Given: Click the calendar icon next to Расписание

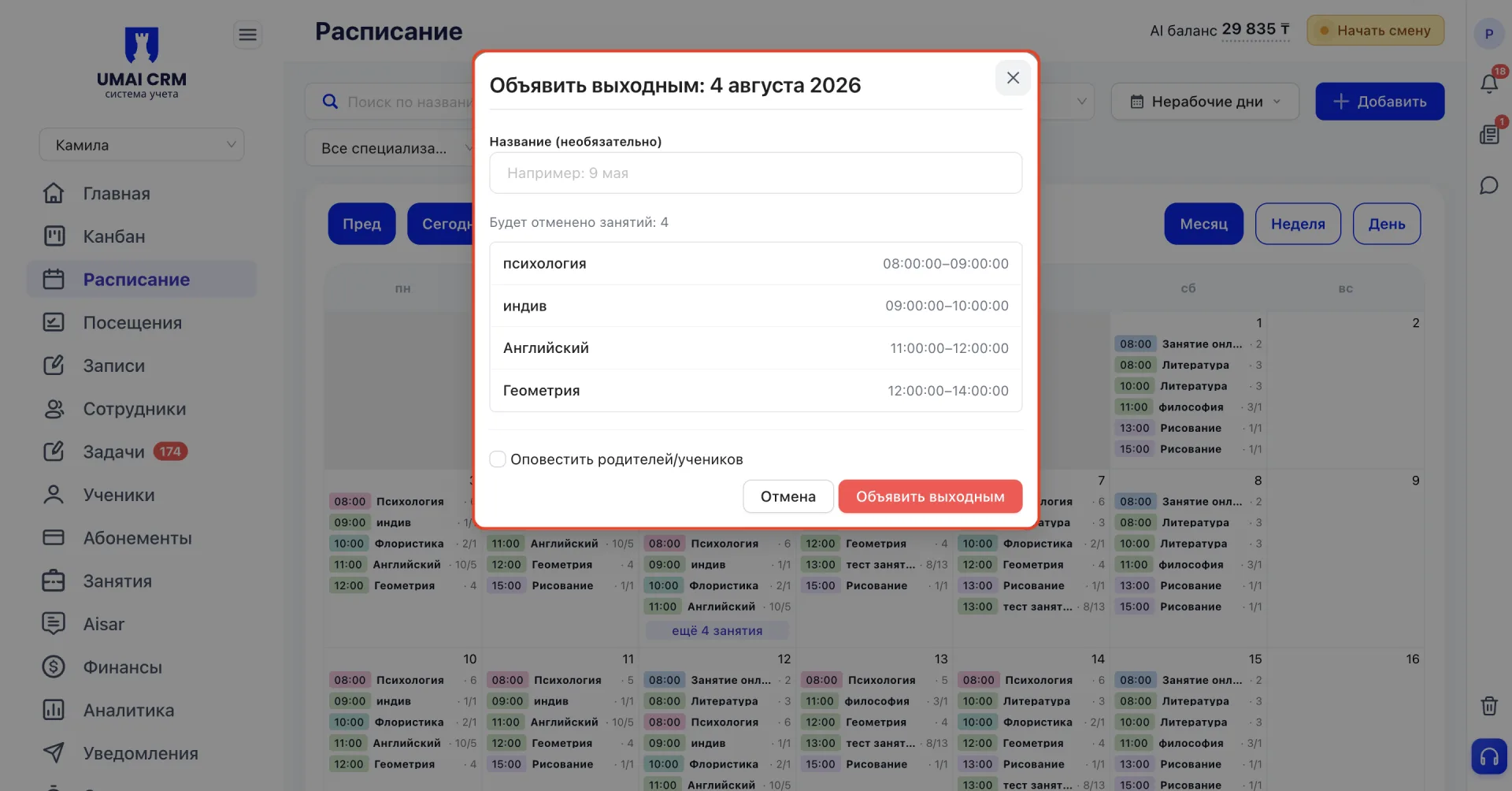Looking at the screenshot, I should pos(54,279).
